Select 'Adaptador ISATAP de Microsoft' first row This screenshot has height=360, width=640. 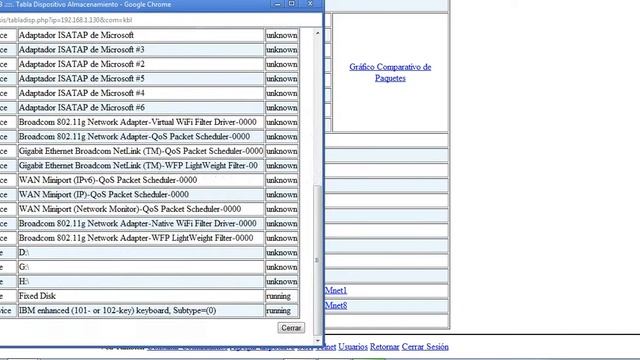pos(141,35)
